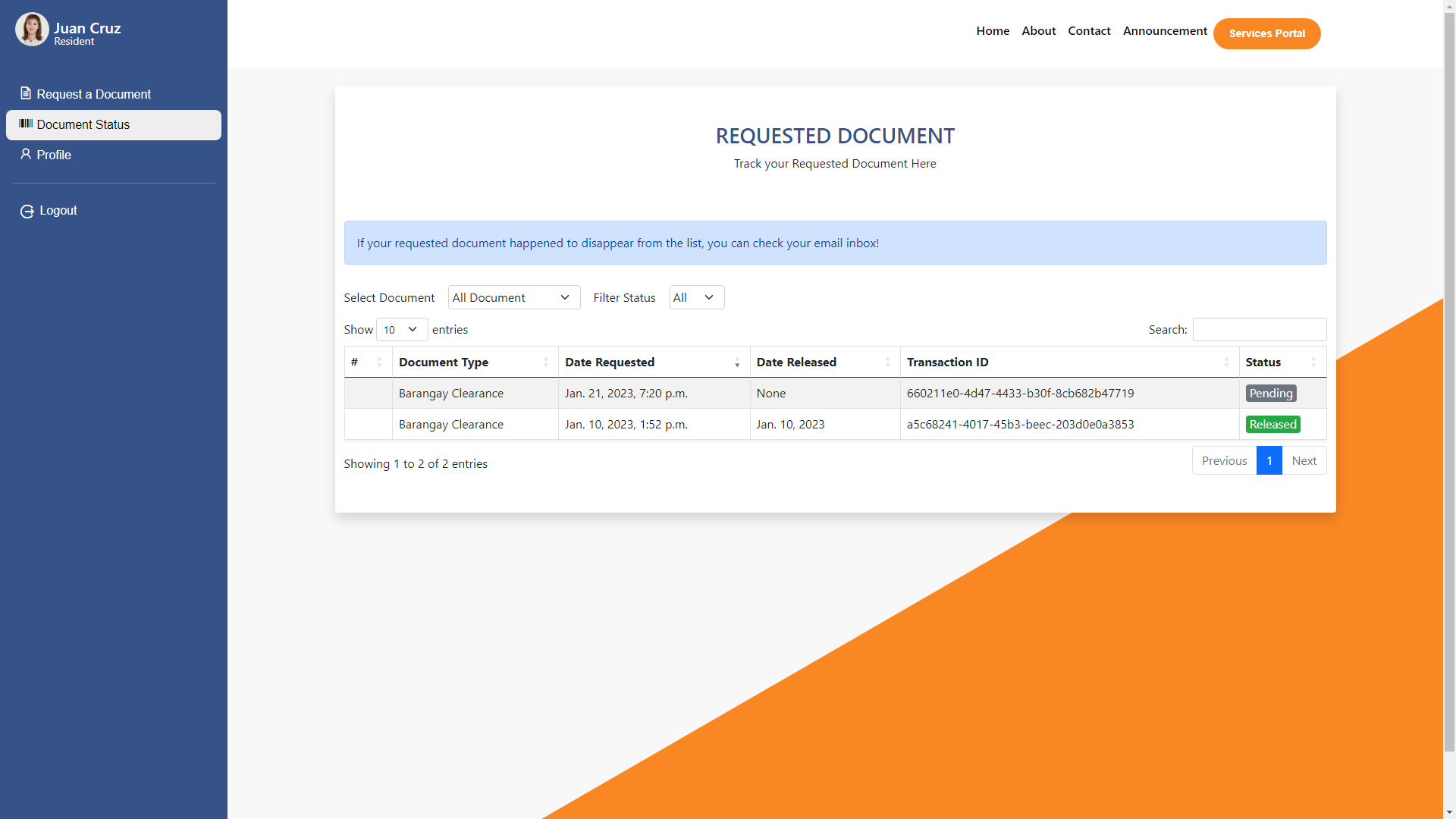Select the Announcement navigation item
1456x819 pixels.
pos(1165,30)
